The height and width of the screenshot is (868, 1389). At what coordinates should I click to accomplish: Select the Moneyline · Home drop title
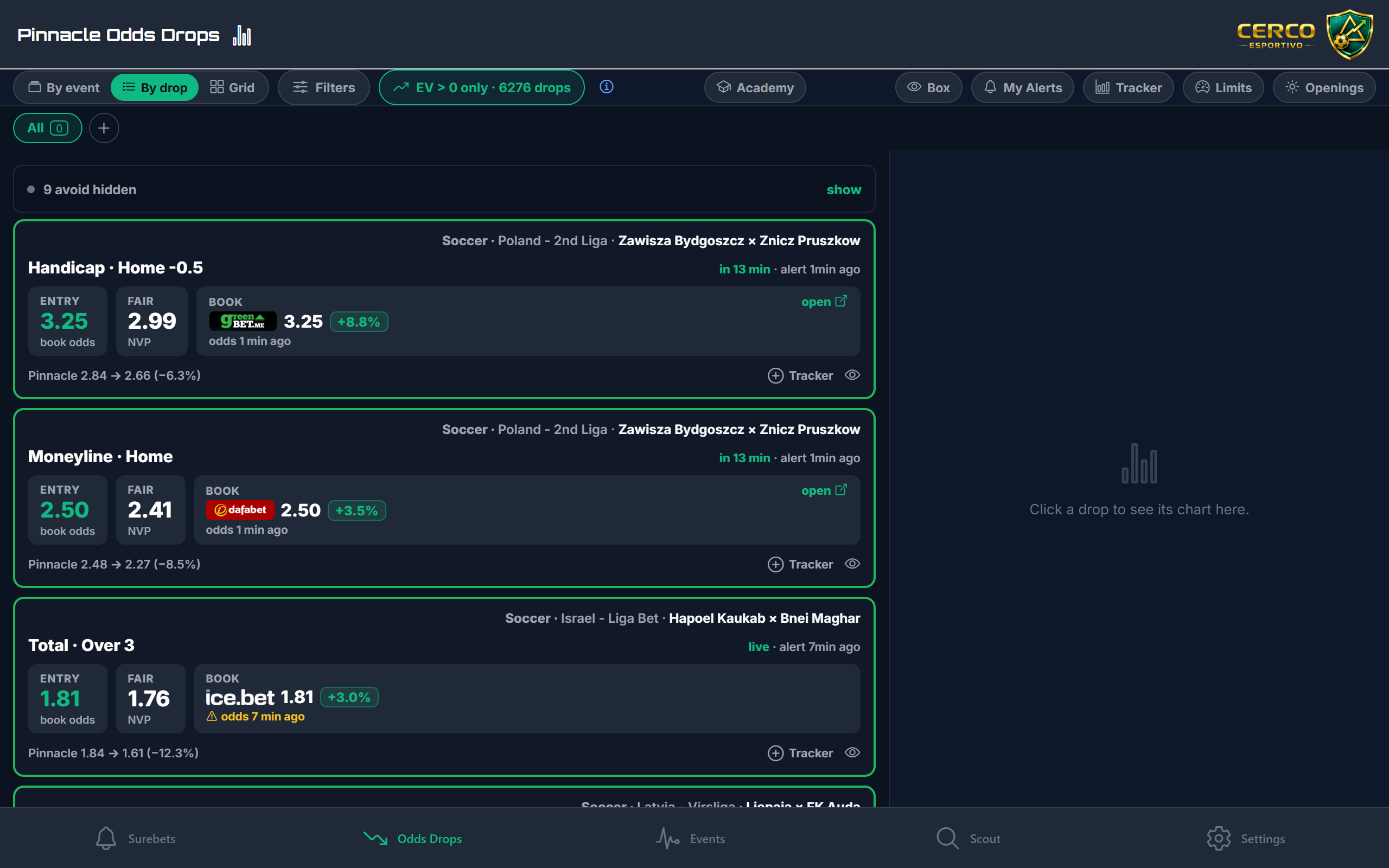pos(100,456)
